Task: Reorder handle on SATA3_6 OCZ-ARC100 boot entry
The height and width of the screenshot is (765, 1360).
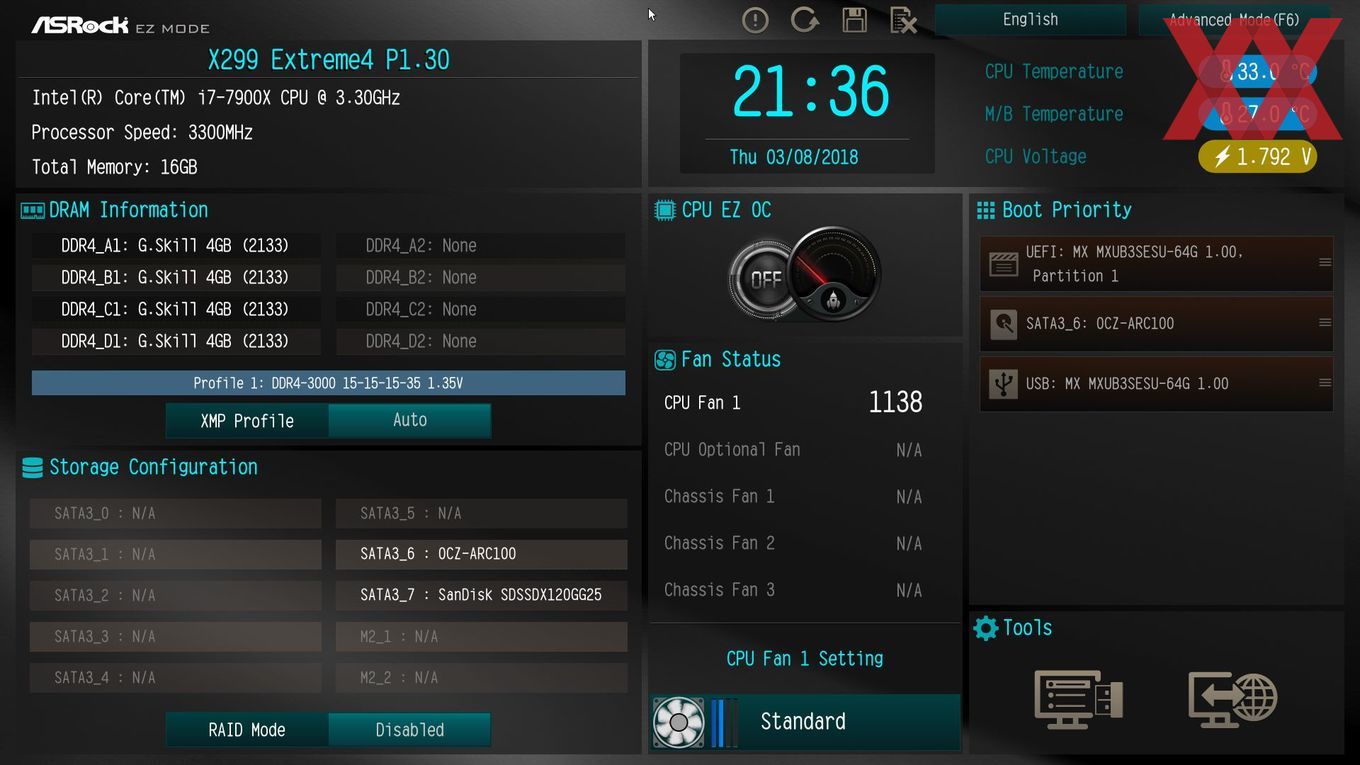Action: click(1324, 323)
